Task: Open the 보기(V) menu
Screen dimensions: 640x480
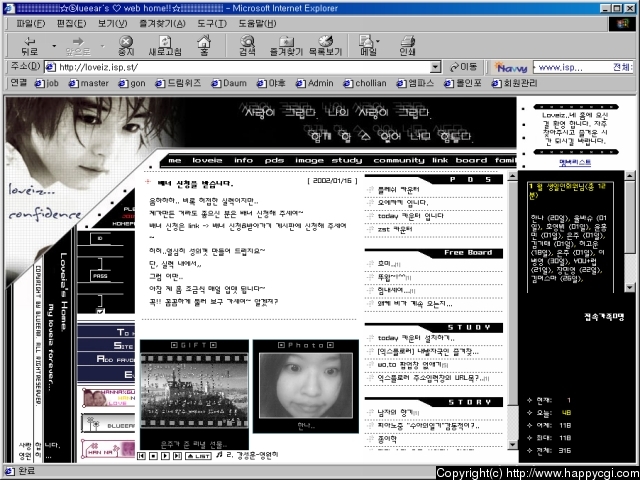Action: [112, 24]
